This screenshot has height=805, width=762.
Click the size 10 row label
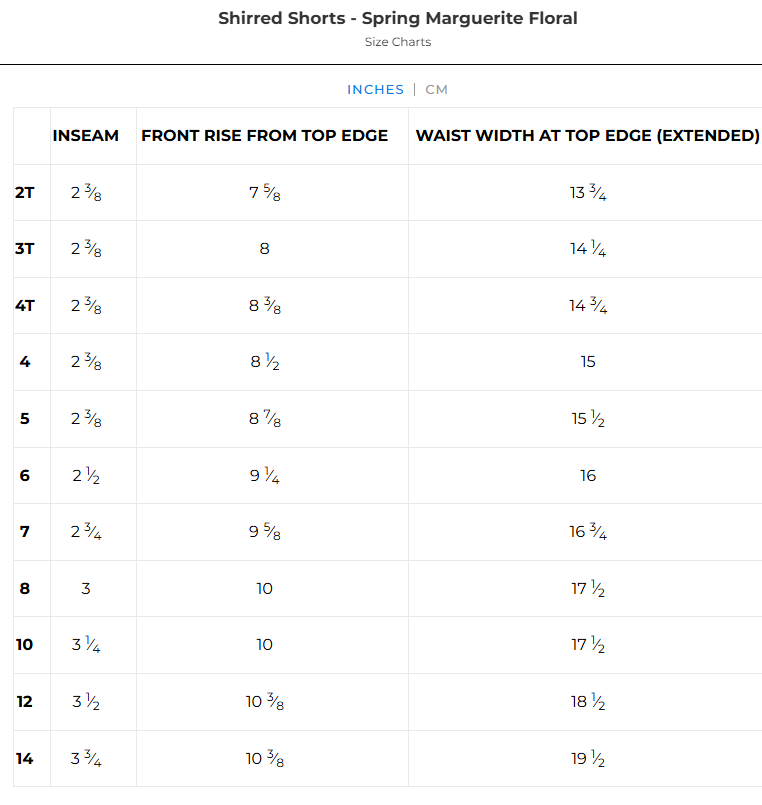[x=25, y=645]
